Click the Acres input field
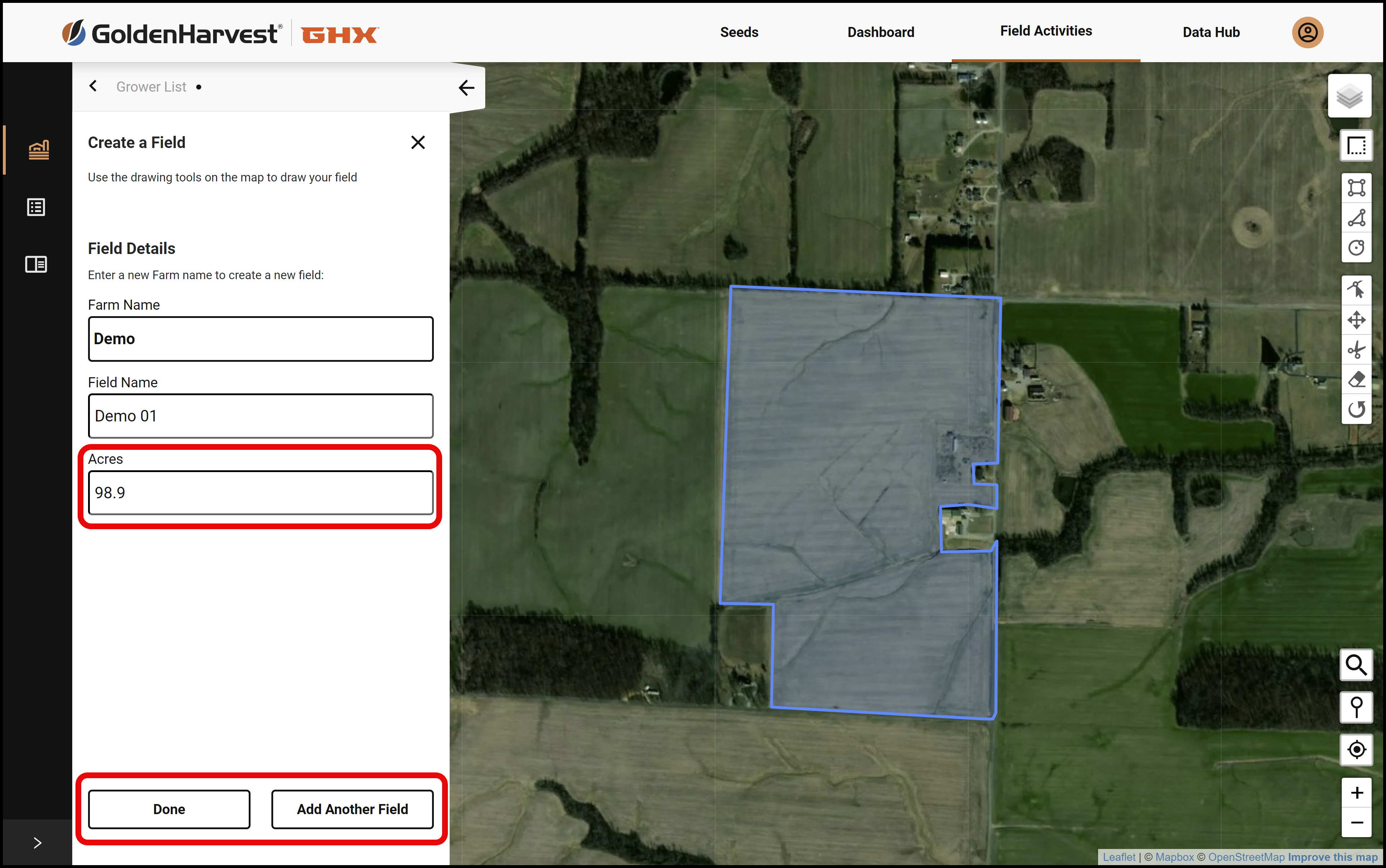 (261, 493)
